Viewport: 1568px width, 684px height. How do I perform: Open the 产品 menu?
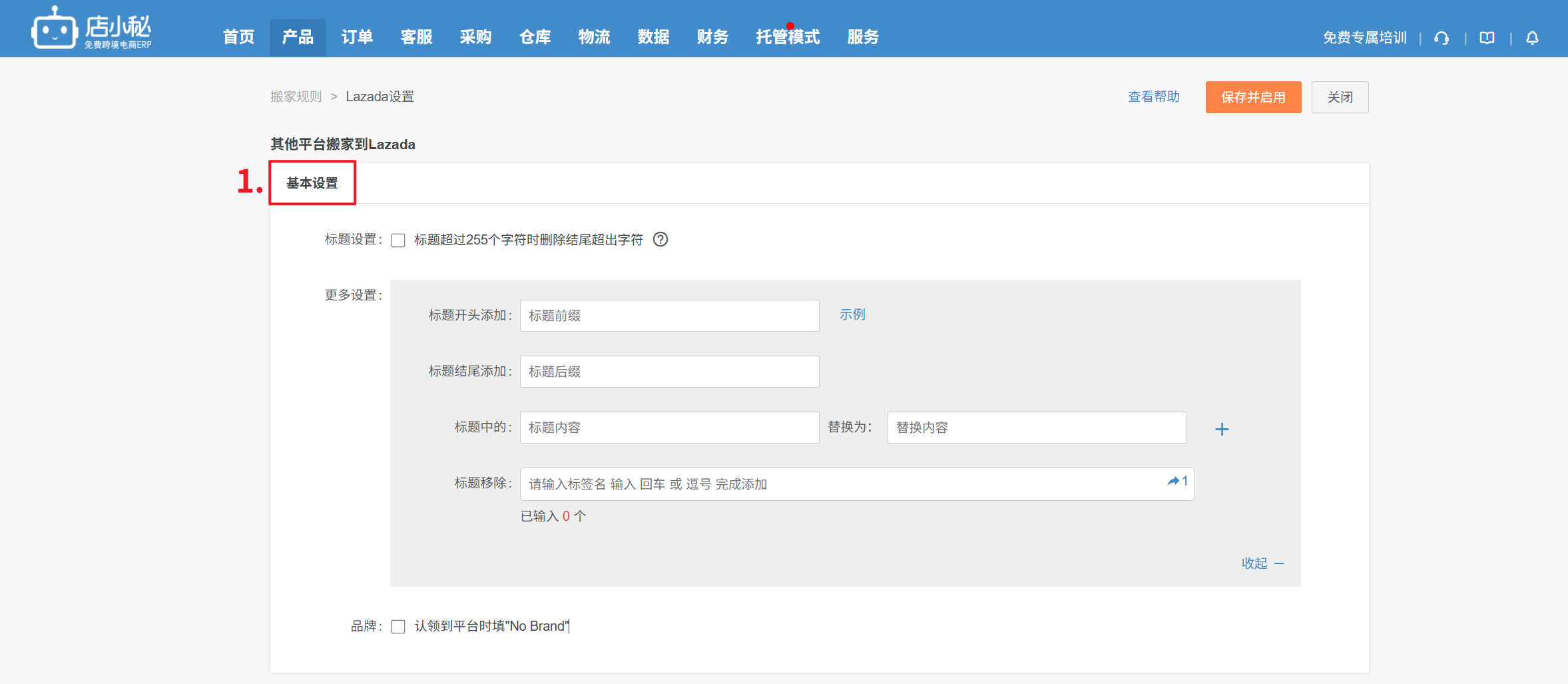298,37
